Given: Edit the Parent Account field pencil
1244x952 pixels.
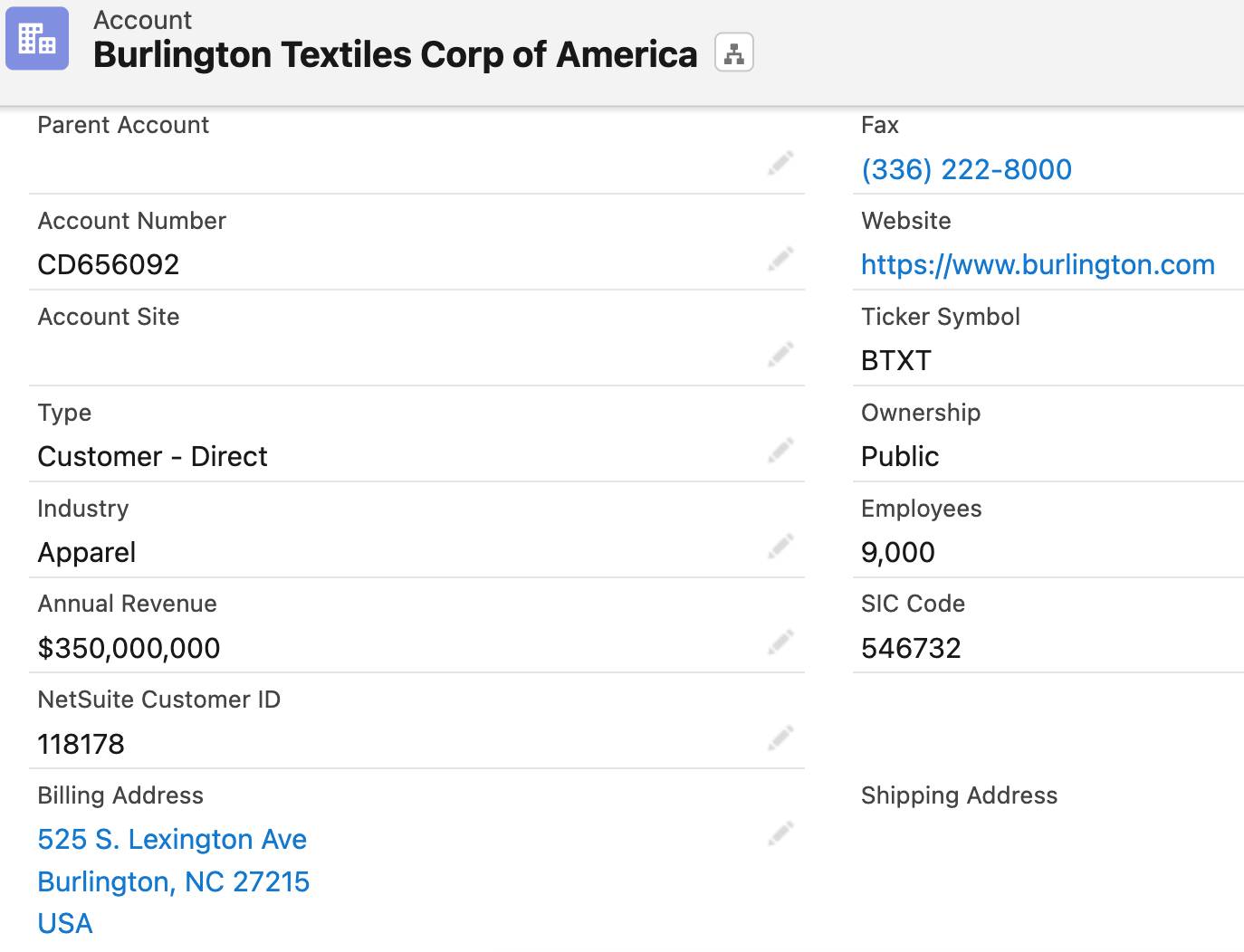Looking at the screenshot, I should [780, 164].
